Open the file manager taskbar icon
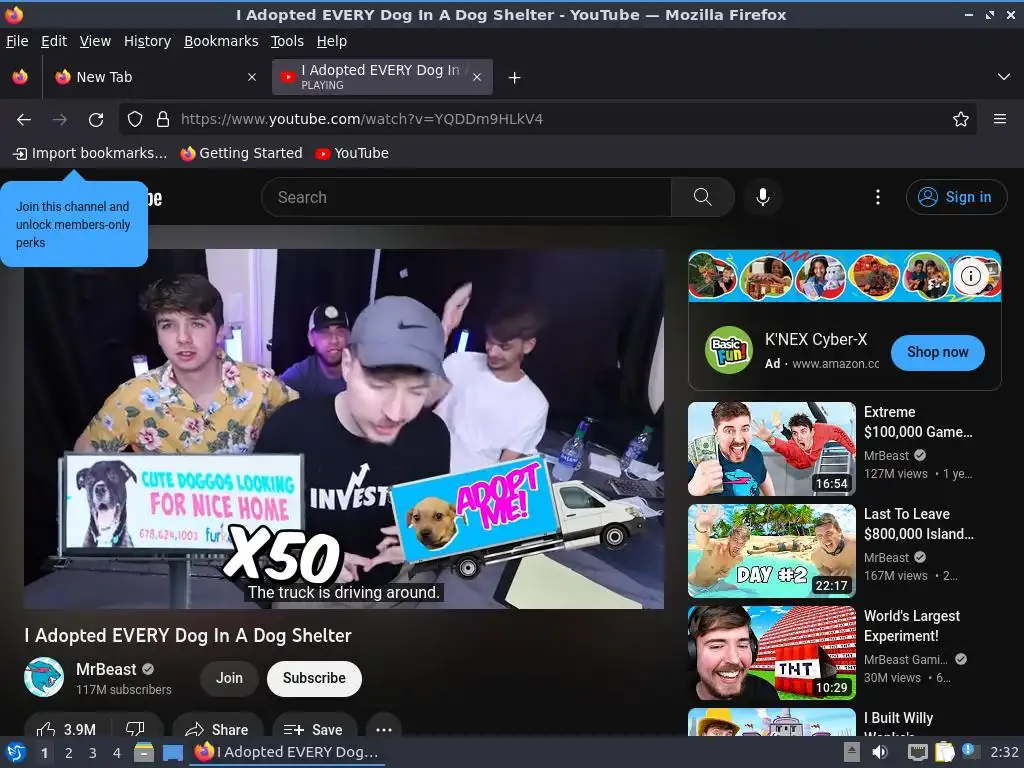This screenshot has height=768, width=1024. click(x=144, y=753)
